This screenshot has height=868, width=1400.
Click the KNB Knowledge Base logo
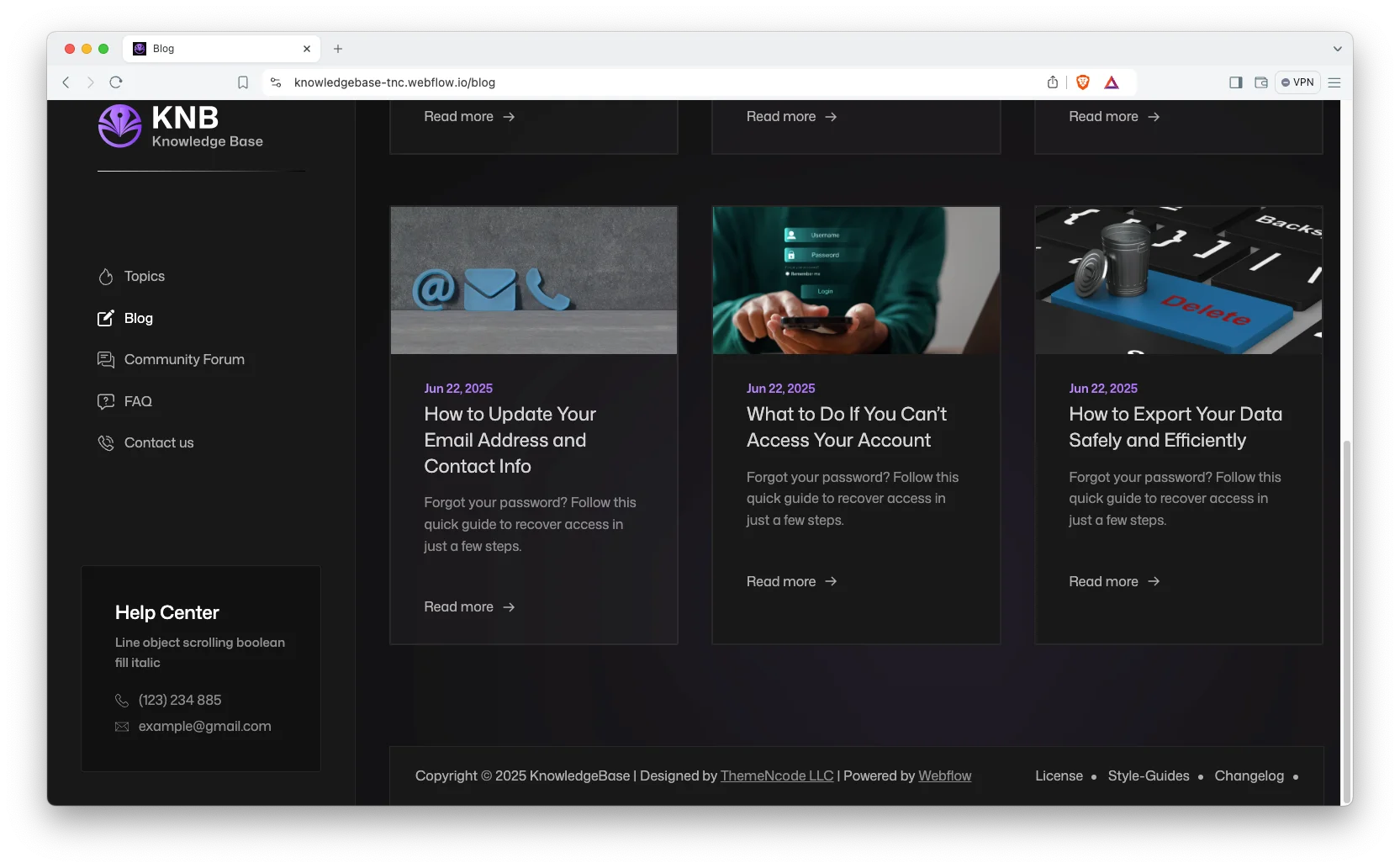coord(181,126)
